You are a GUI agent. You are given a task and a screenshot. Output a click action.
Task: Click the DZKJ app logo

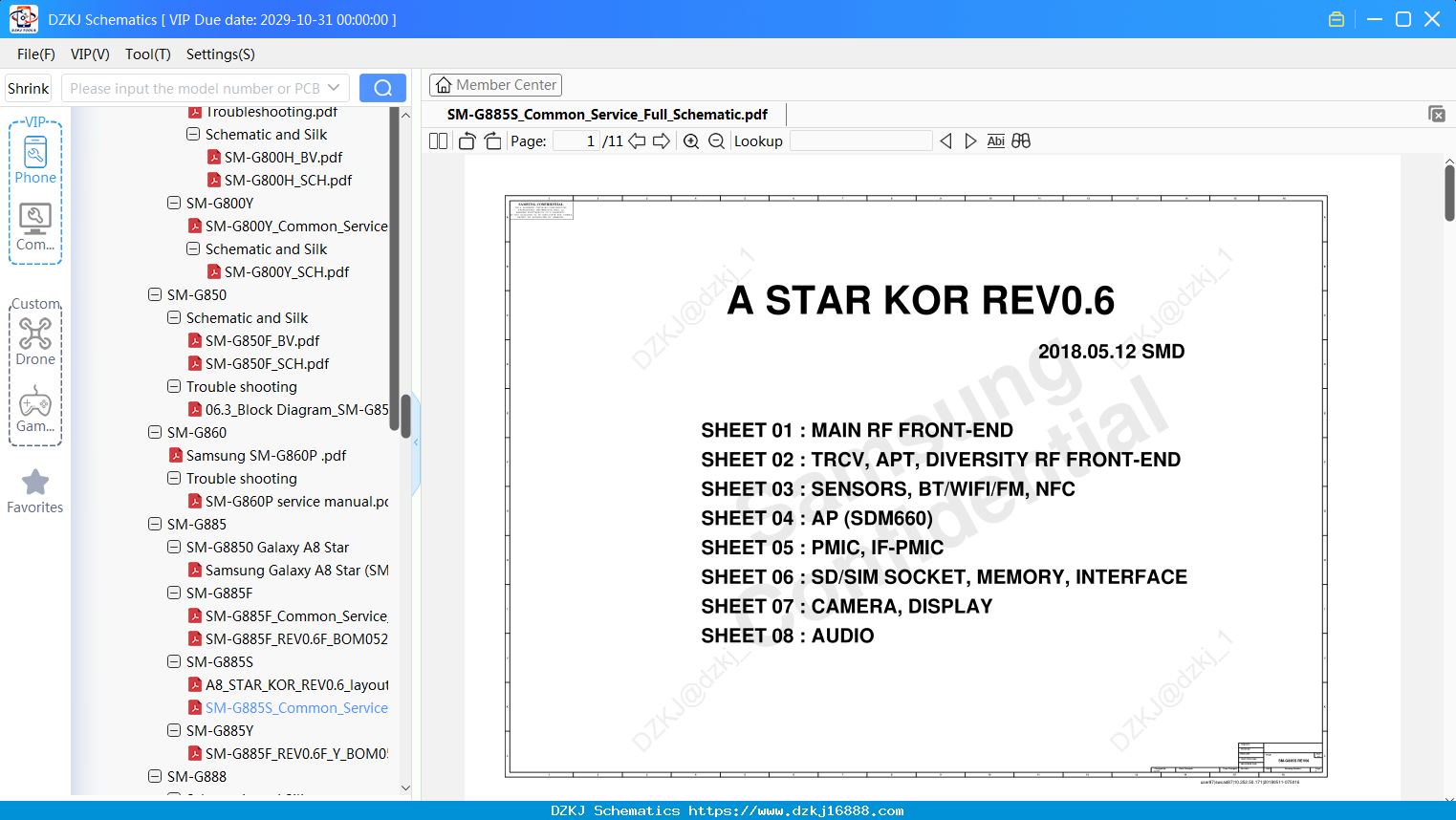click(23, 19)
